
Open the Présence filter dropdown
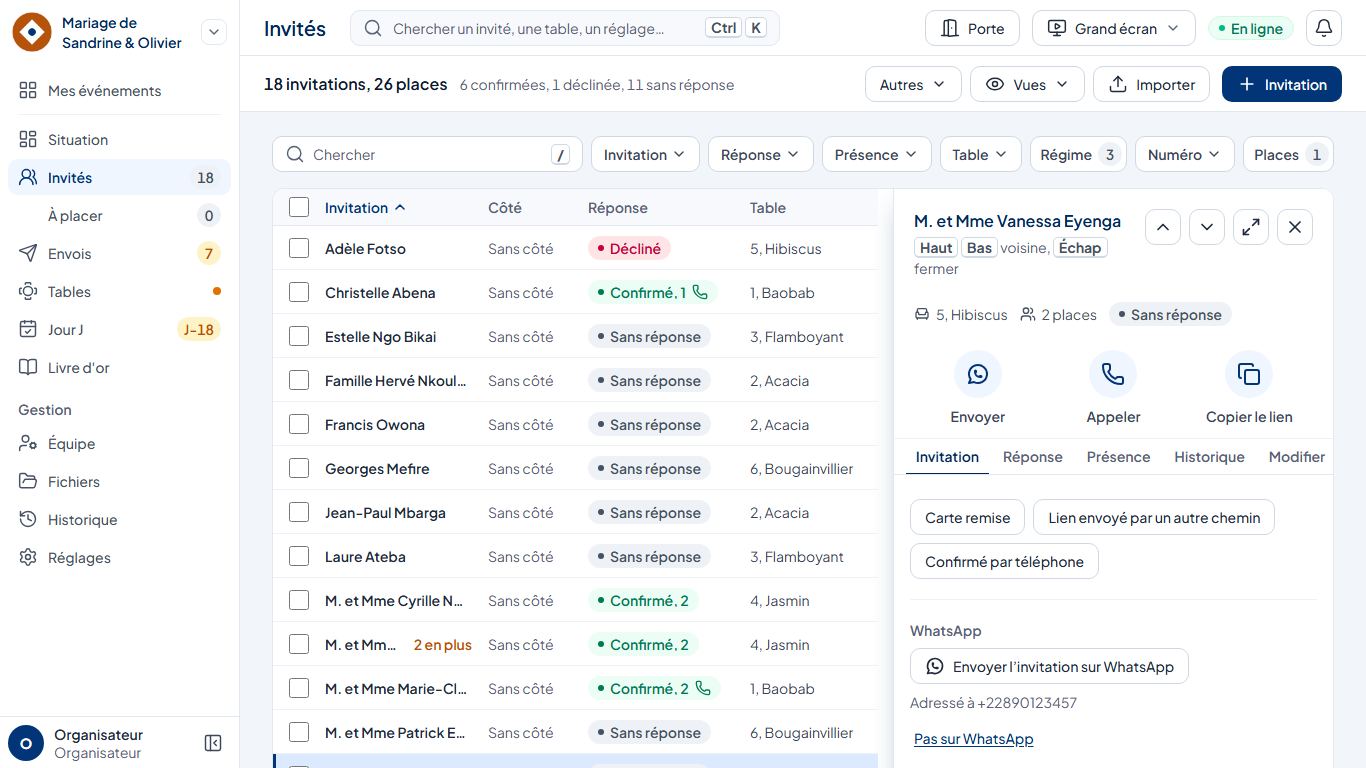[876, 155]
